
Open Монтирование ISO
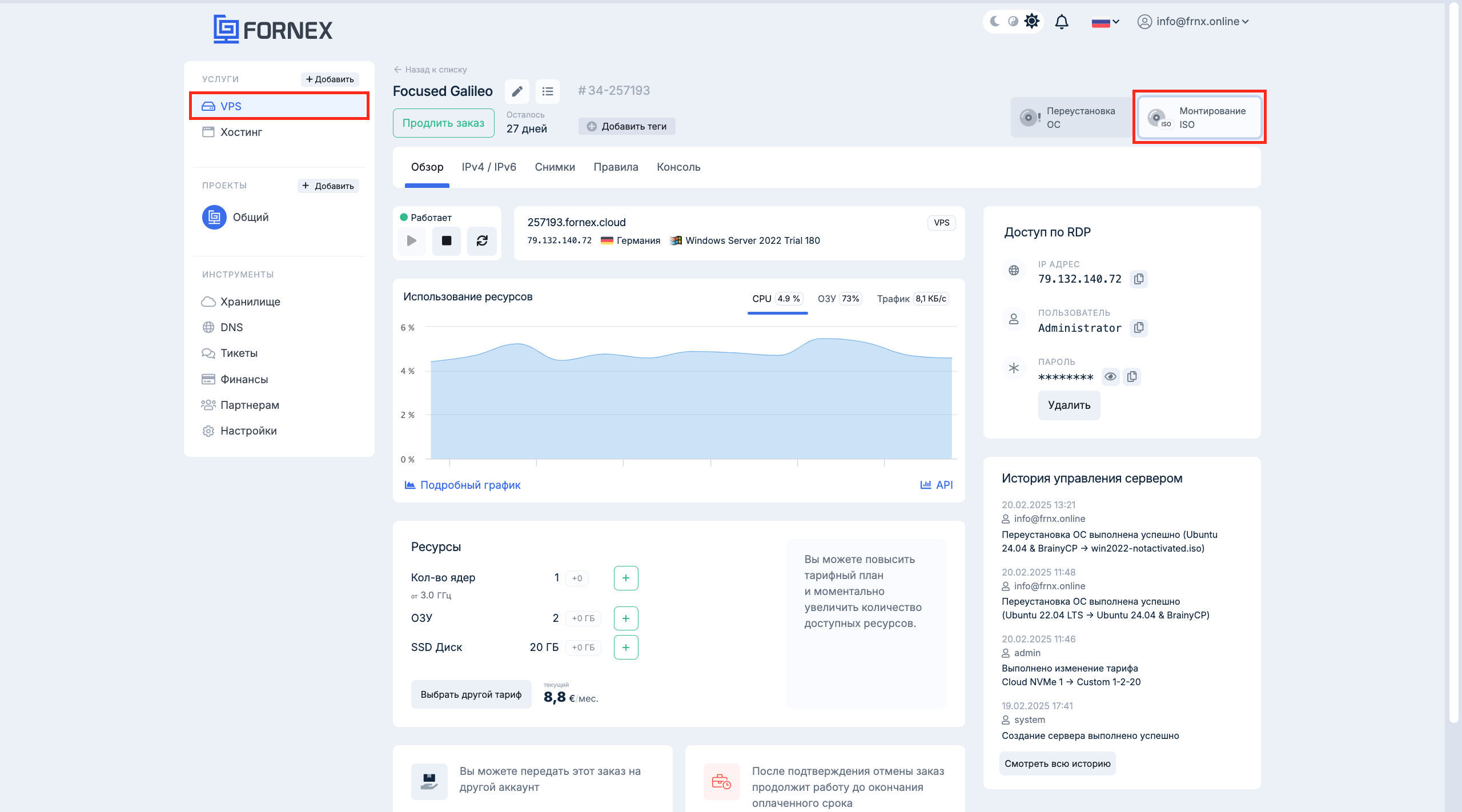coord(1199,117)
